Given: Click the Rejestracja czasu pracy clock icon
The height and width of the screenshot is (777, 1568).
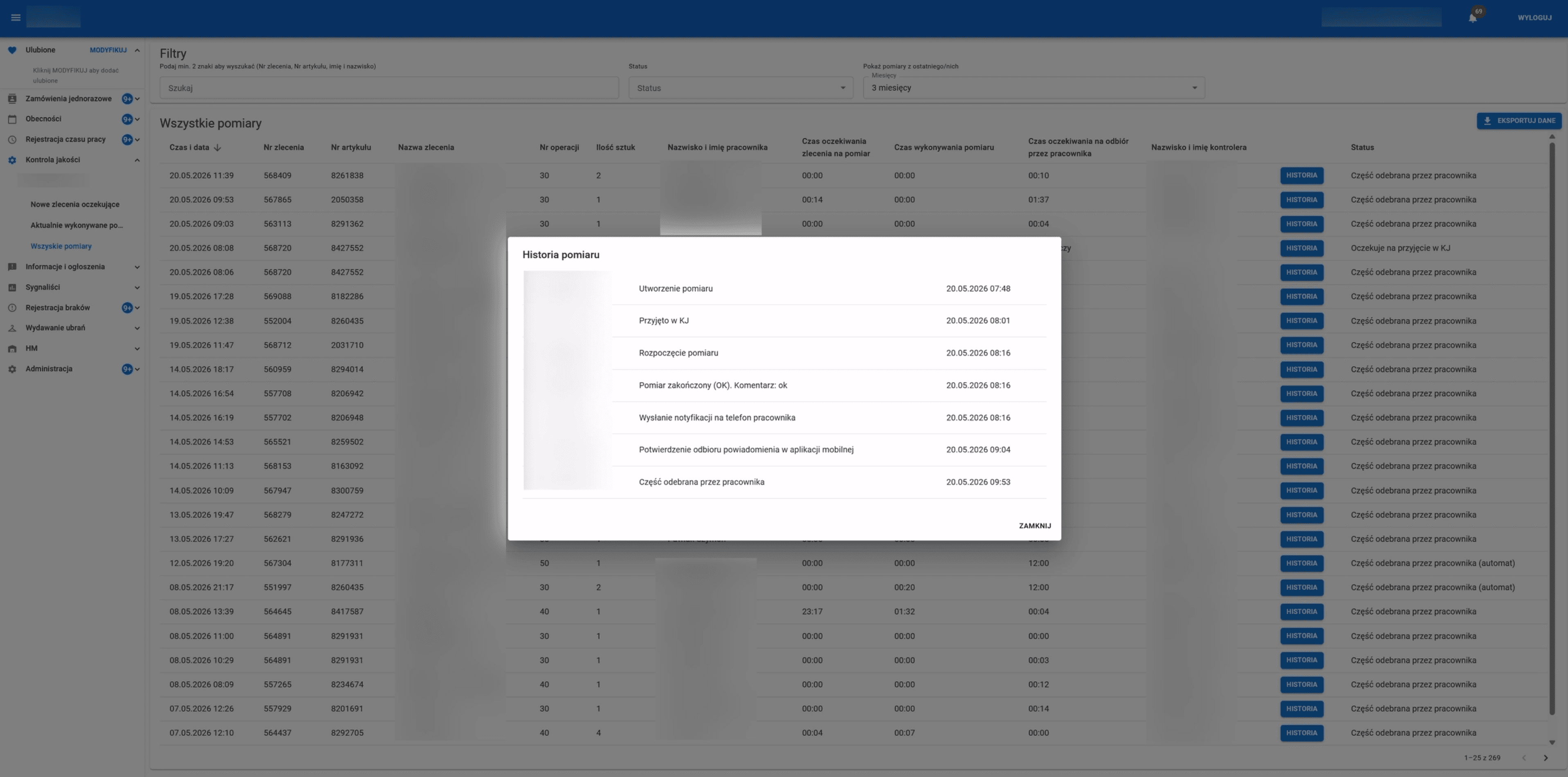Looking at the screenshot, I should [12, 139].
